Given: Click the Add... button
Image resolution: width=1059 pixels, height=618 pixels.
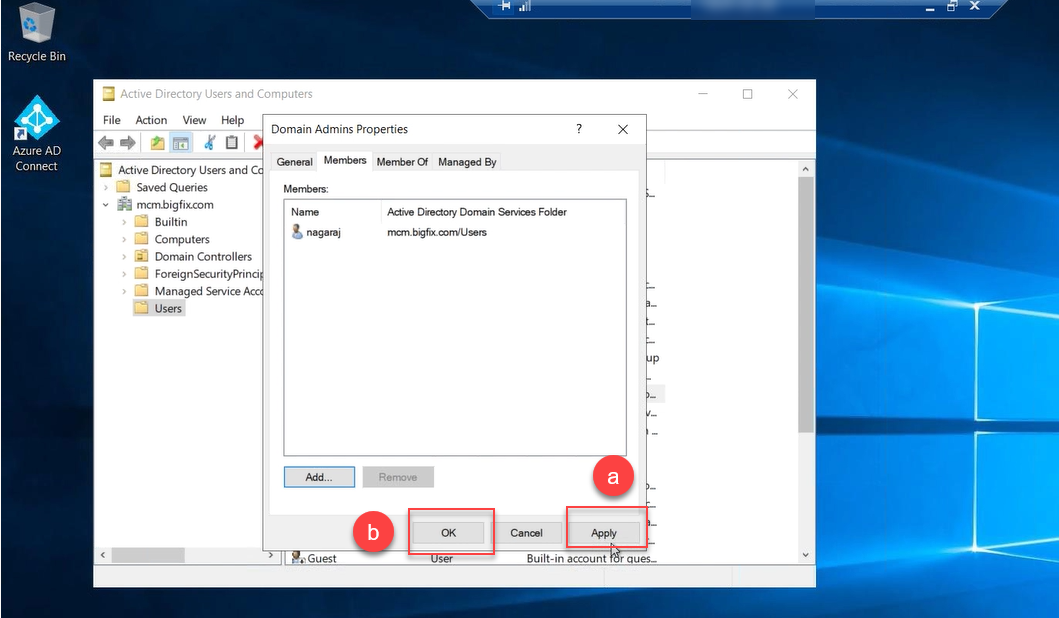Looking at the screenshot, I should 319,477.
